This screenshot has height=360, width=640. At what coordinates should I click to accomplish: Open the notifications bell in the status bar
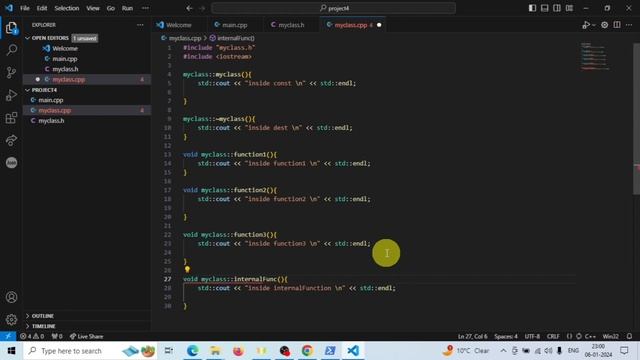tap(629, 336)
